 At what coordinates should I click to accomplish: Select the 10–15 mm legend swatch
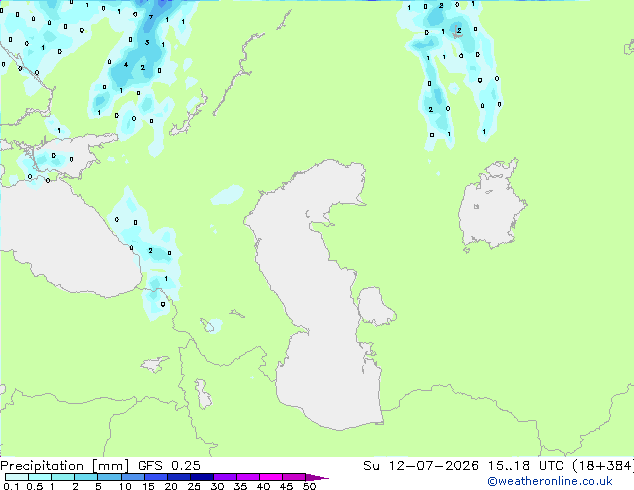[x=132, y=477]
